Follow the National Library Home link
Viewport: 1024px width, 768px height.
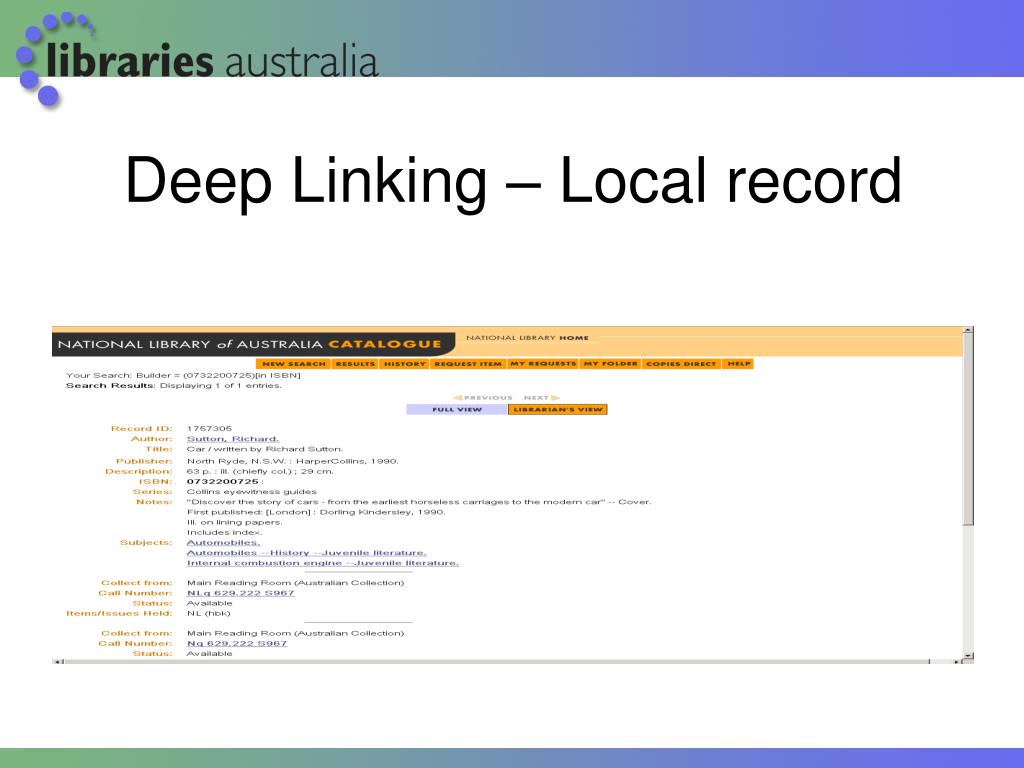(x=527, y=338)
